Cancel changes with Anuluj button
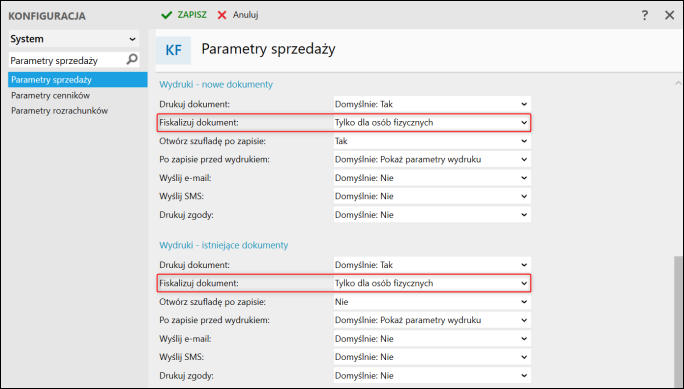684x389 pixels. [238, 15]
